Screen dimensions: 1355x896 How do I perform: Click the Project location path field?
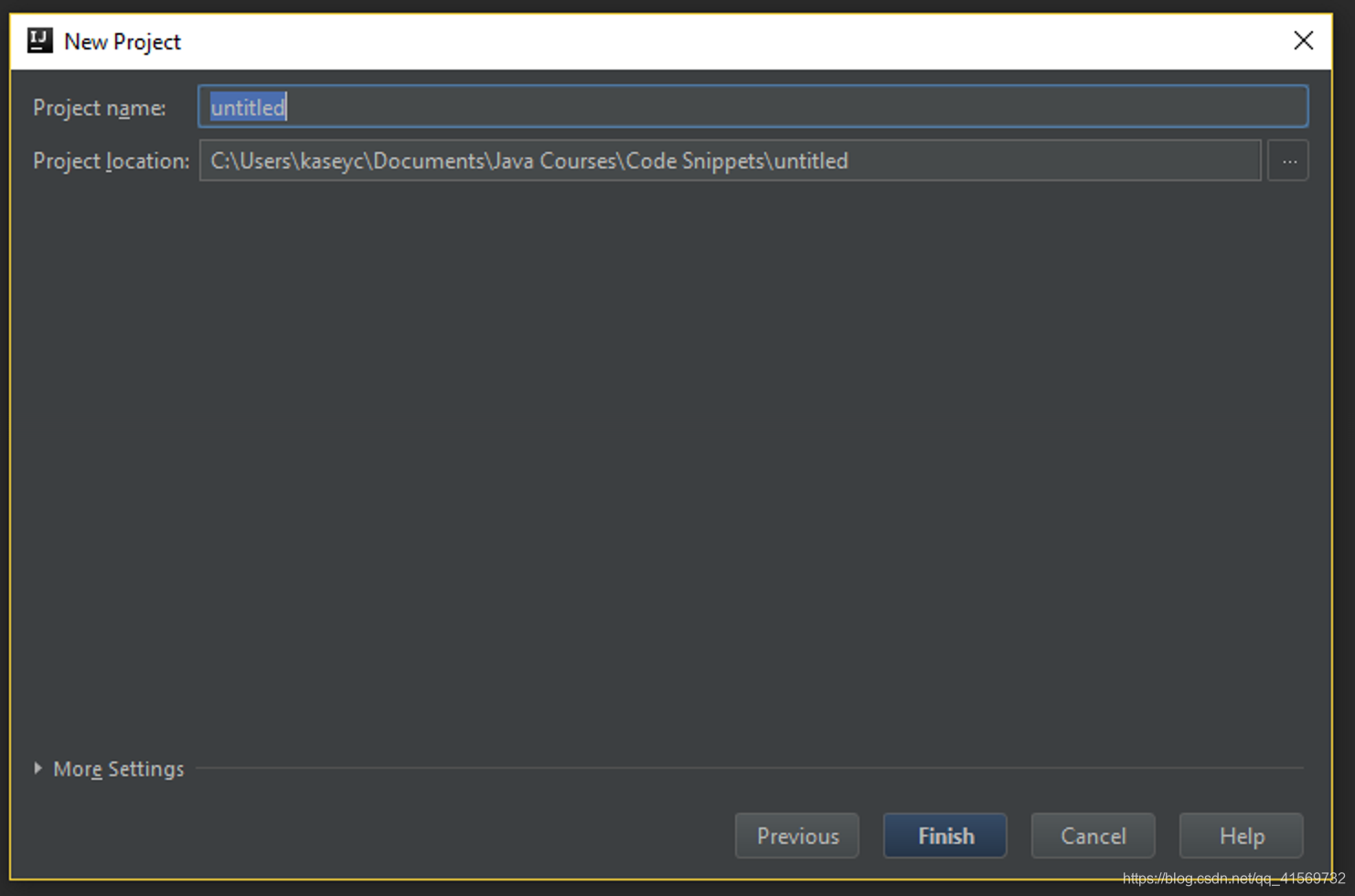[730, 161]
